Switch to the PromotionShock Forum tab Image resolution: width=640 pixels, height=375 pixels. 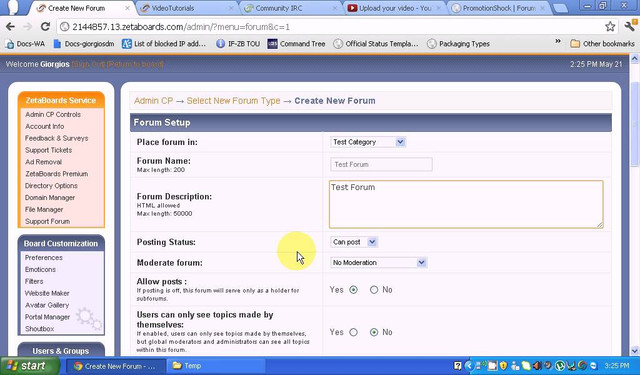[x=497, y=8]
